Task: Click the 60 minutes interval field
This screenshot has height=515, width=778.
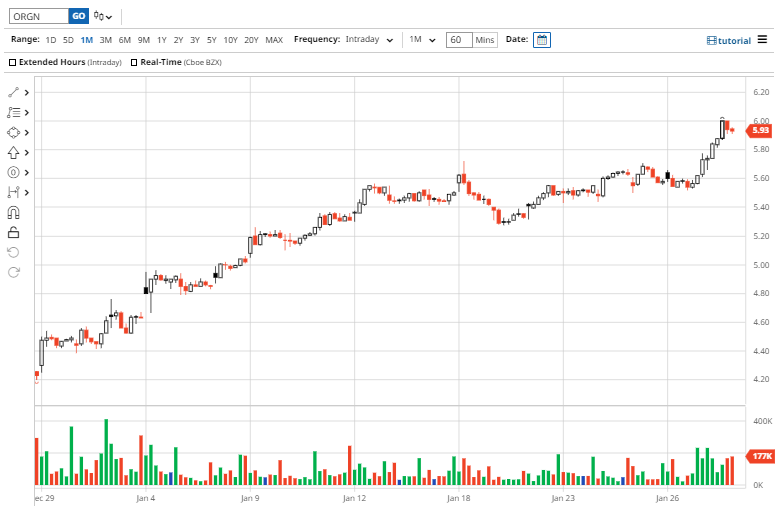Action: click(459, 40)
